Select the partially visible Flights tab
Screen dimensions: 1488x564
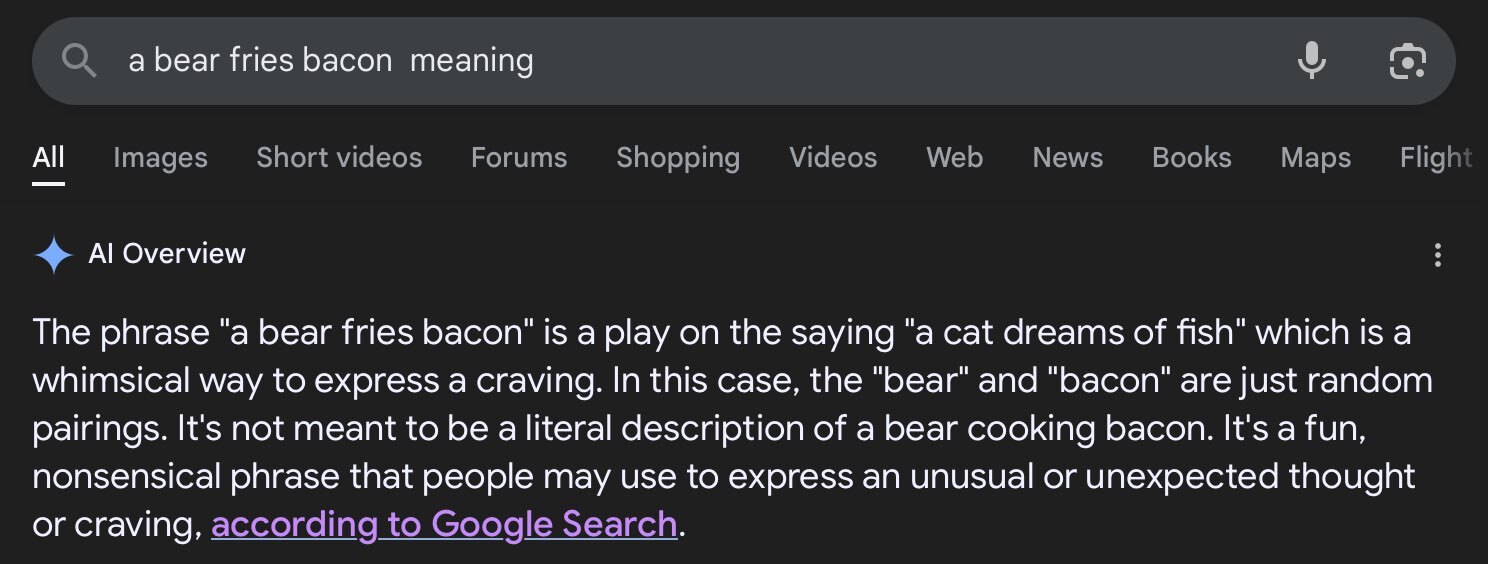point(1435,158)
